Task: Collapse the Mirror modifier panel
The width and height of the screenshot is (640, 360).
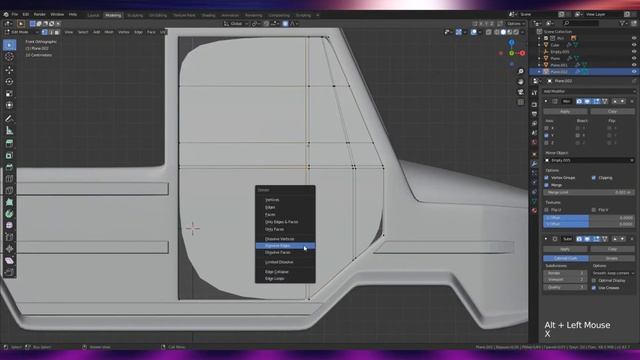Action: tap(546, 101)
